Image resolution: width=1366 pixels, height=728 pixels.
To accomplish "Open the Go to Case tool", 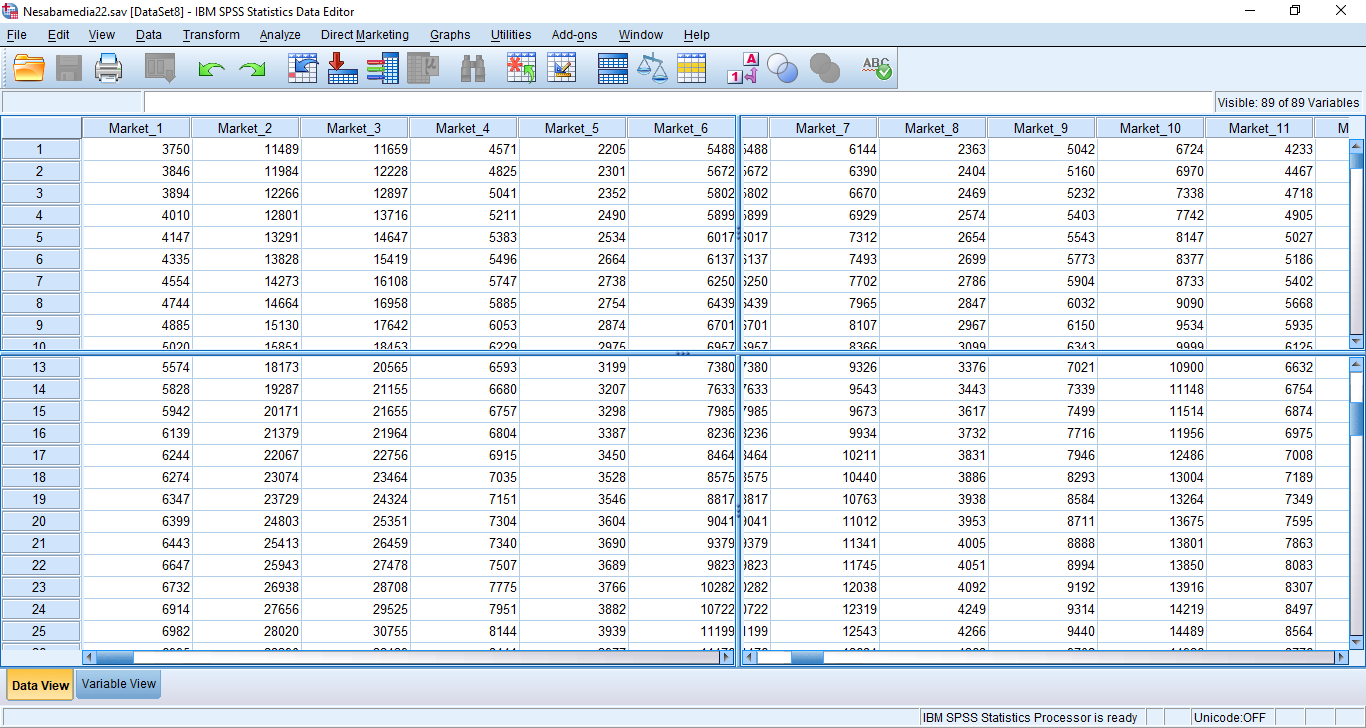I will 302,68.
